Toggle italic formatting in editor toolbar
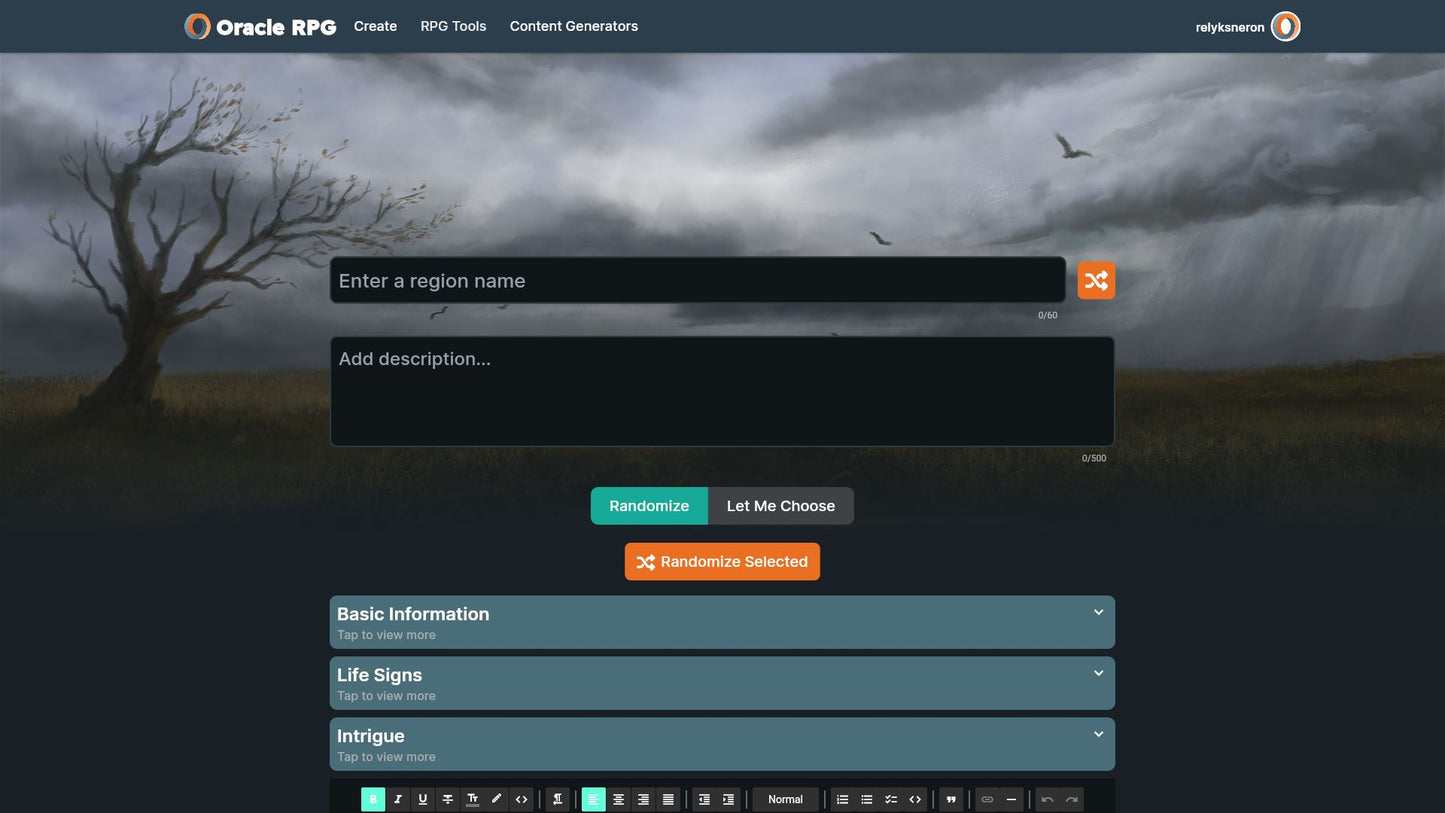The width and height of the screenshot is (1445, 813). (398, 799)
